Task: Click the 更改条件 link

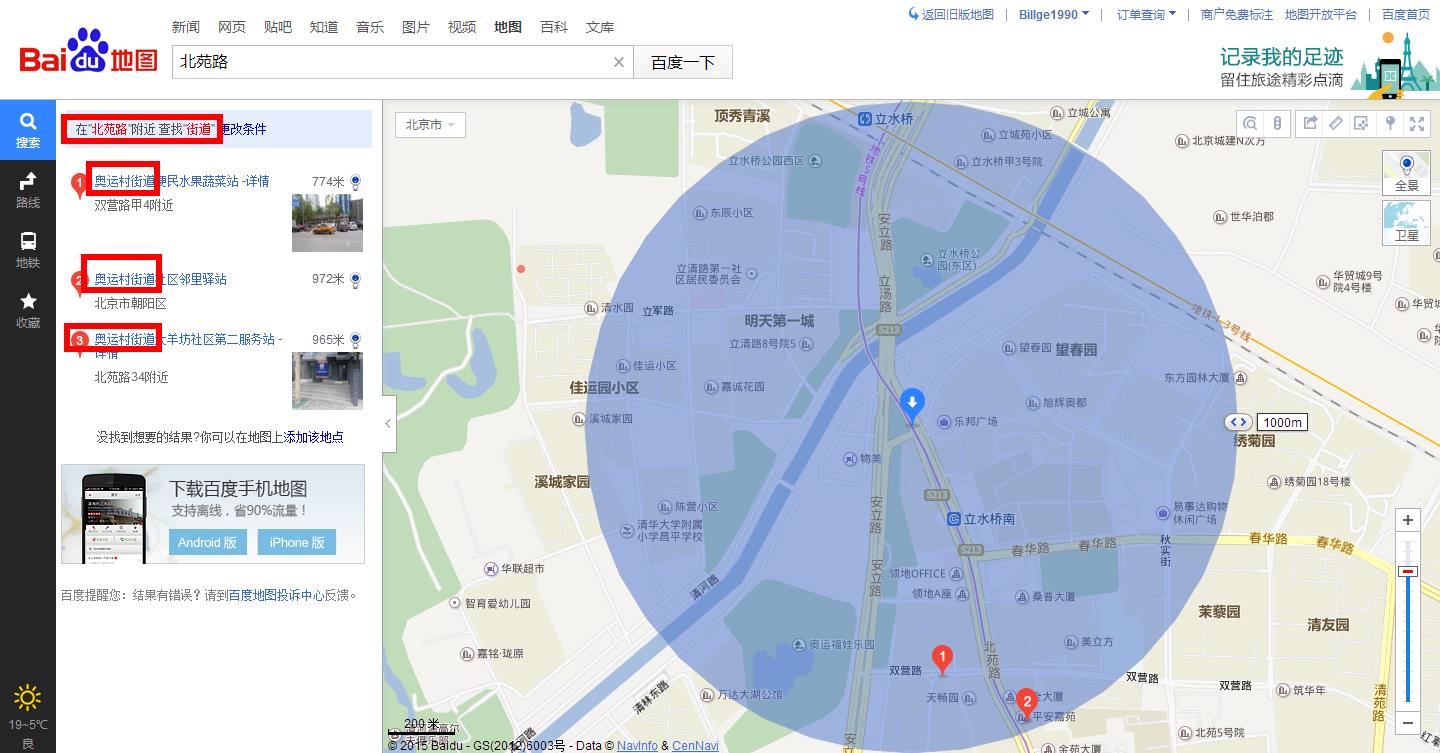Action: [x=243, y=129]
